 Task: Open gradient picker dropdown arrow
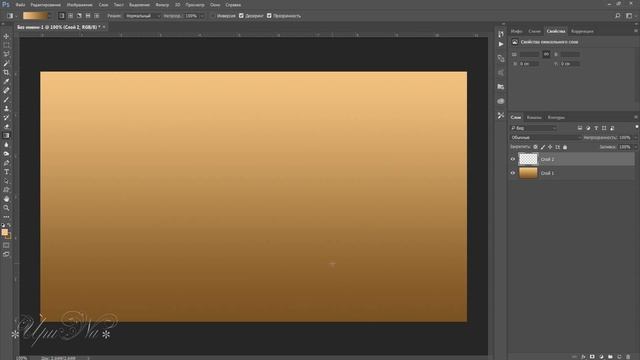tap(50, 16)
